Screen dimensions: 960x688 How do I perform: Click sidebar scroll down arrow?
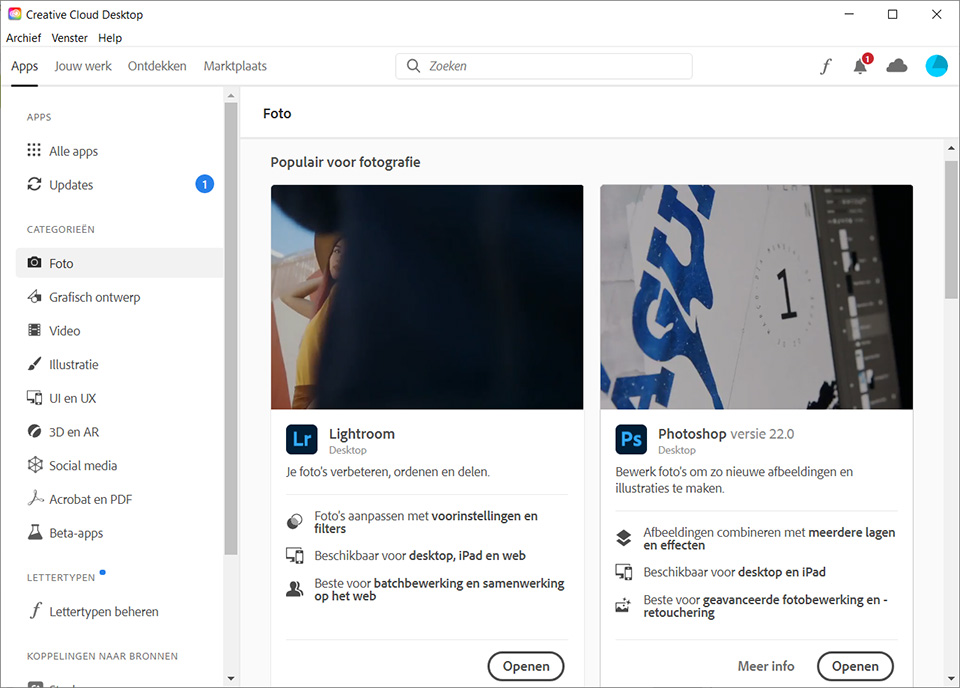tap(231, 678)
